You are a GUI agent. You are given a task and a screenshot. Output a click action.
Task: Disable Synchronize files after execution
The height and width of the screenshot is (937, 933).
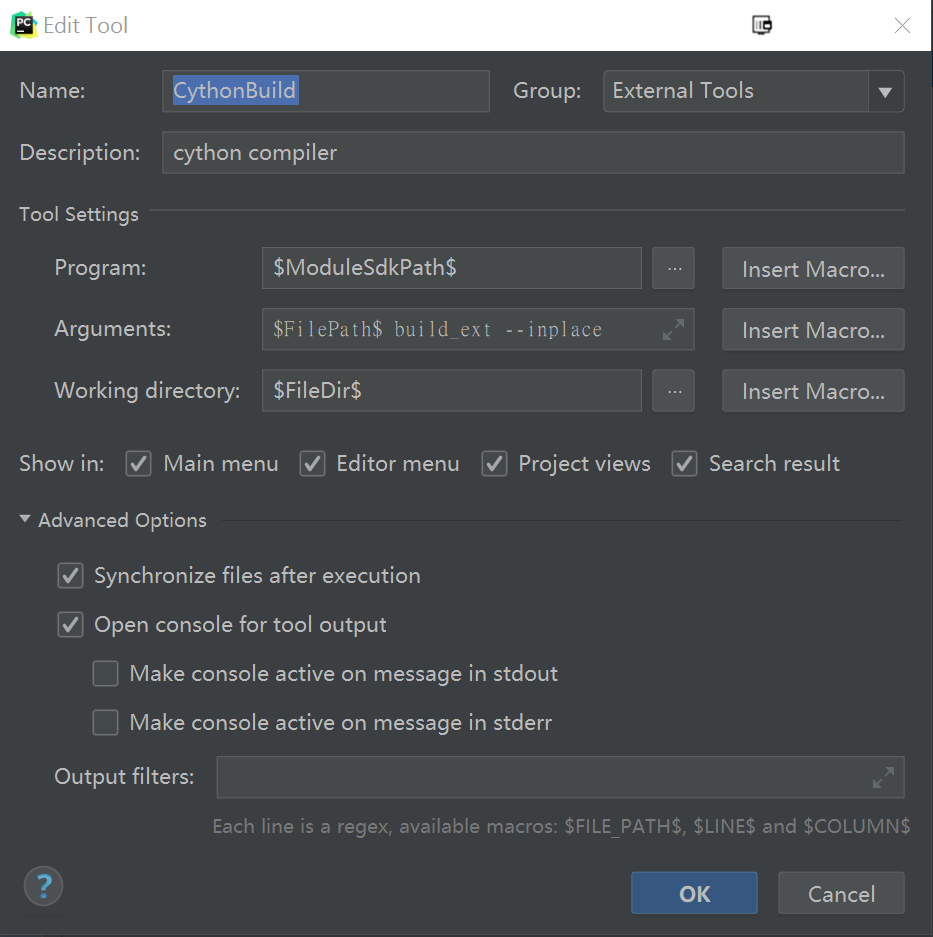[x=70, y=575]
